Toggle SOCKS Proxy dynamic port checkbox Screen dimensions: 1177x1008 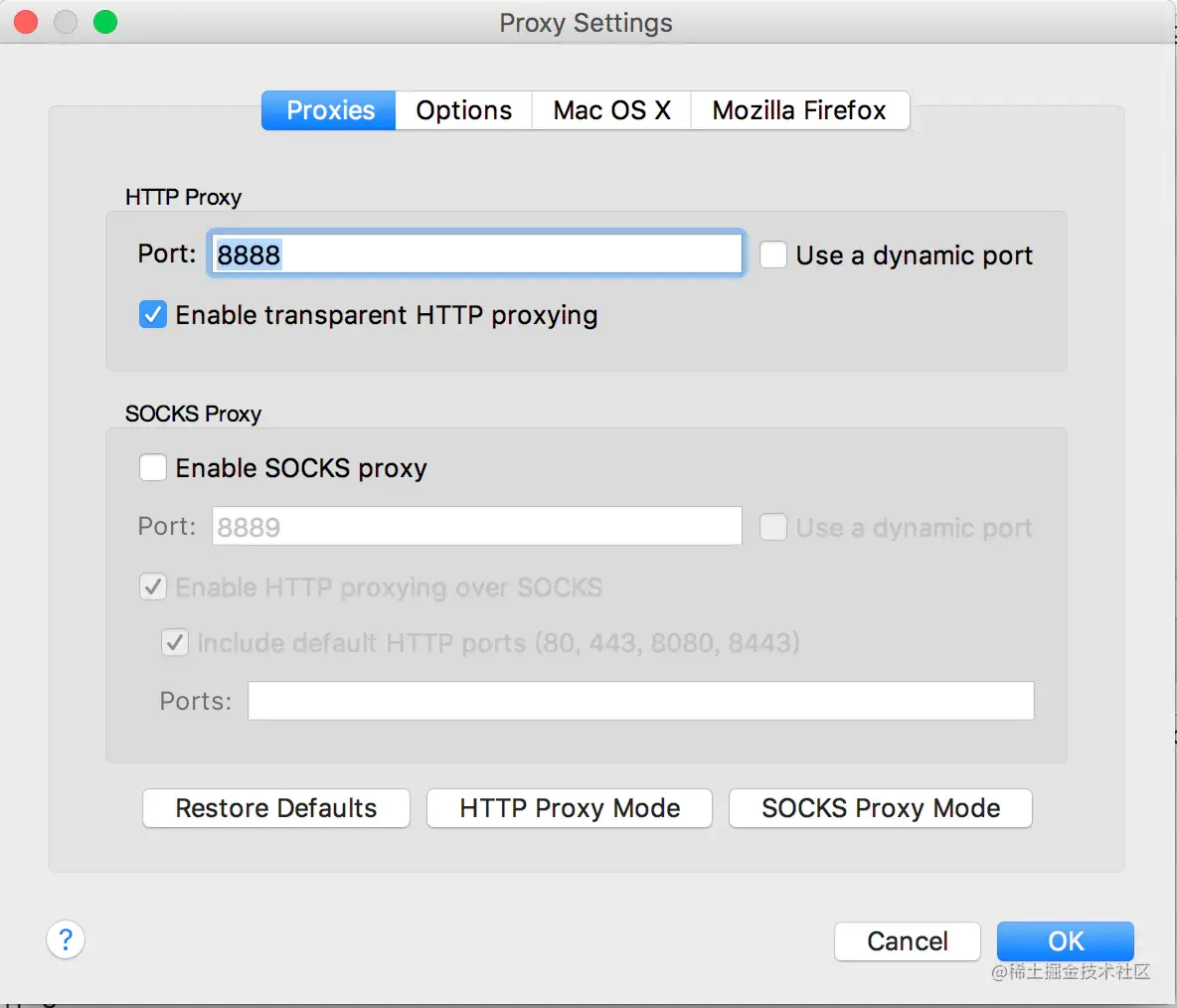point(773,527)
